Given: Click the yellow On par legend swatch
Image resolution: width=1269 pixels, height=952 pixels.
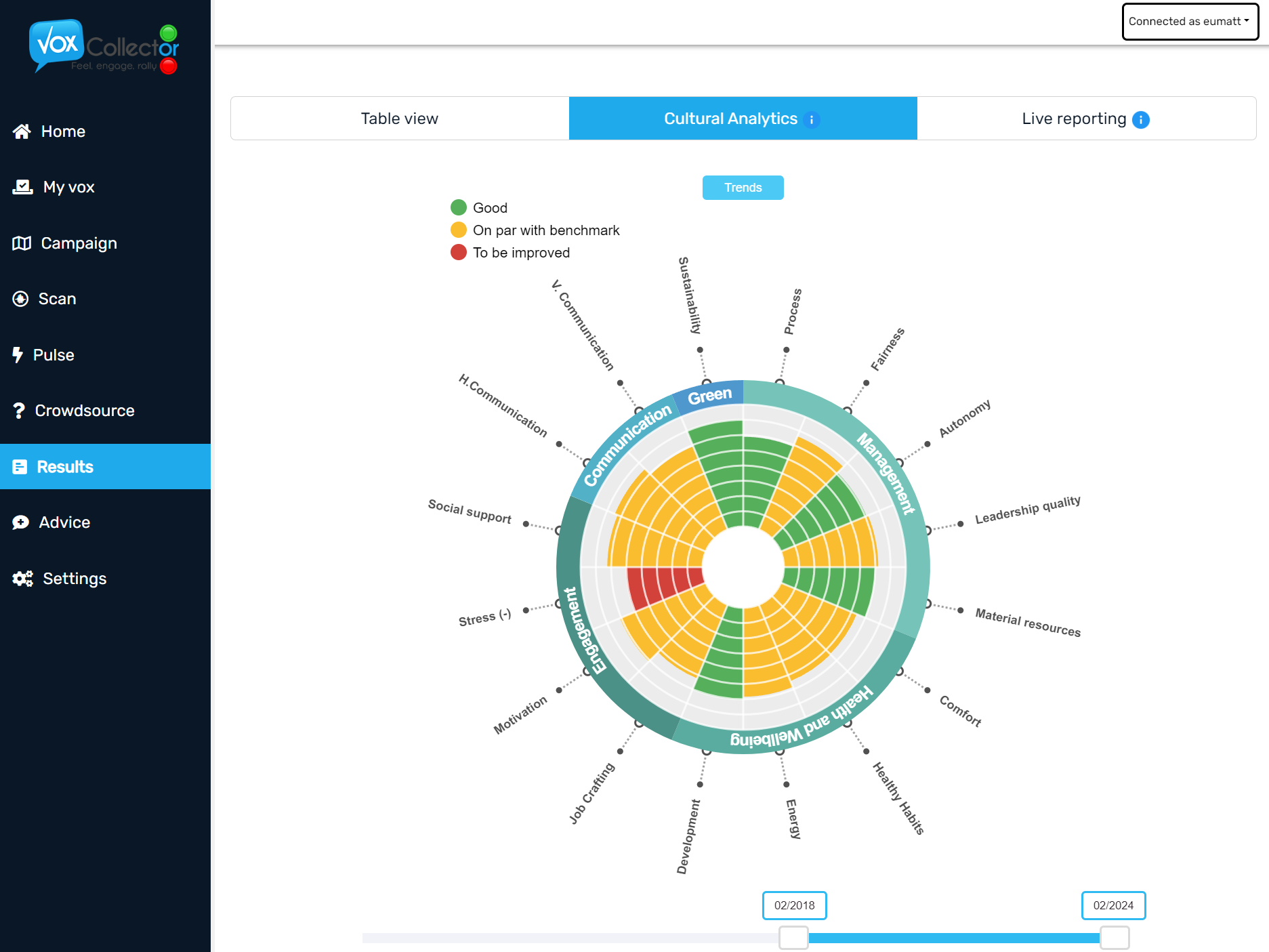Looking at the screenshot, I should coord(459,230).
